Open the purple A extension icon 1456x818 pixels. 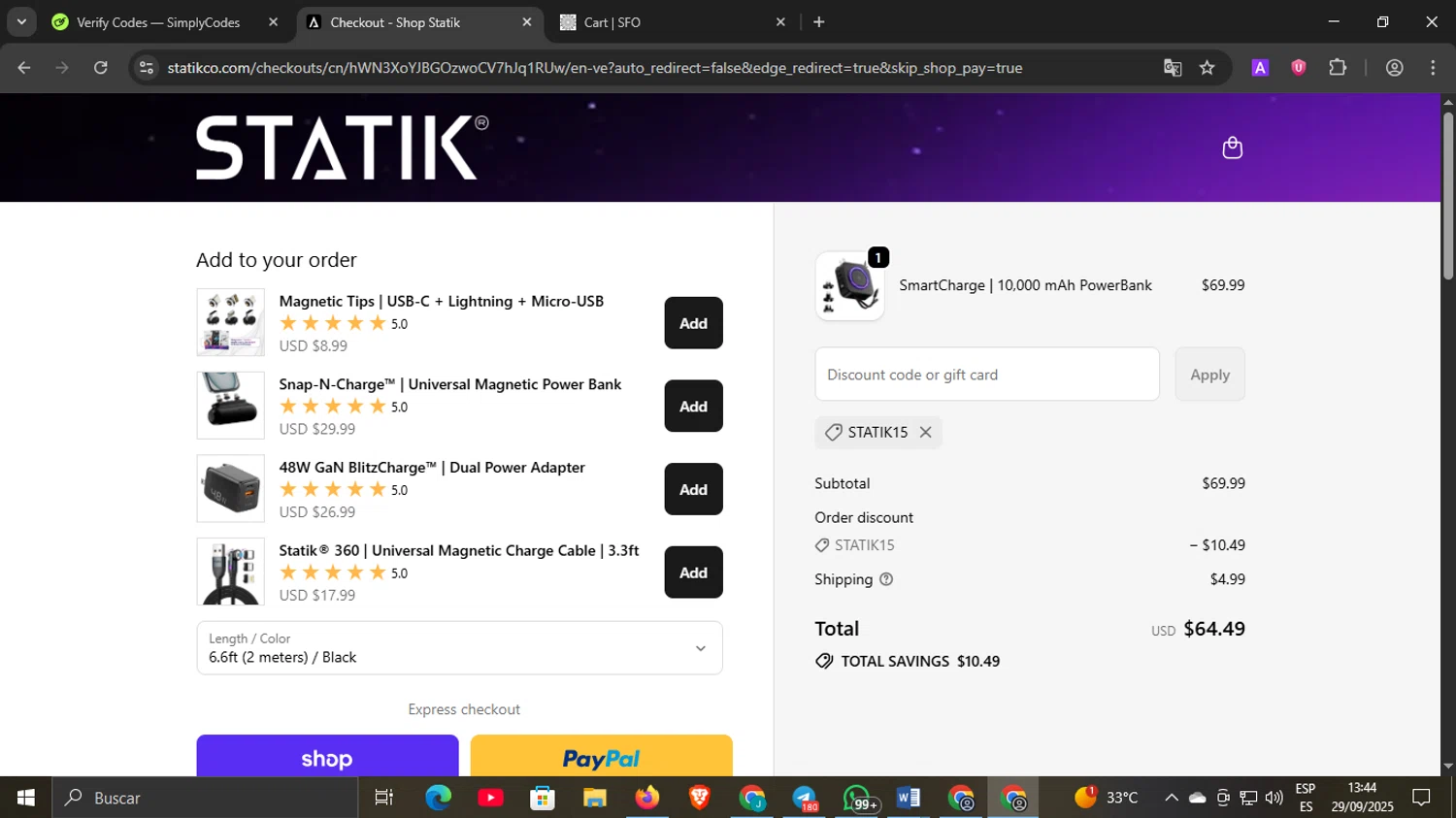coord(1260,68)
